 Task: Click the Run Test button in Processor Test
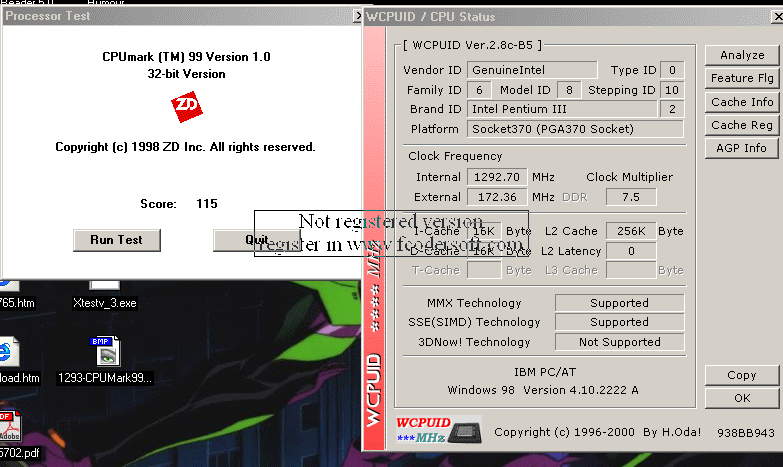(x=117, y=240)
